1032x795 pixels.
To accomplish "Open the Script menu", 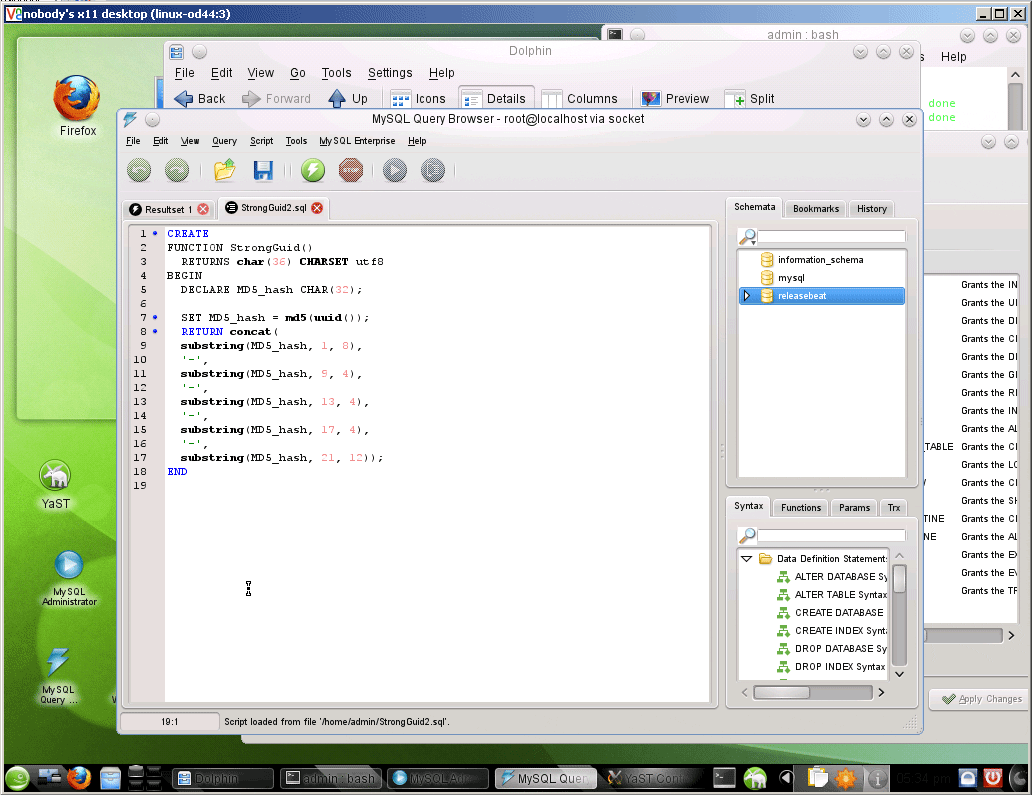I will point(261,141).
